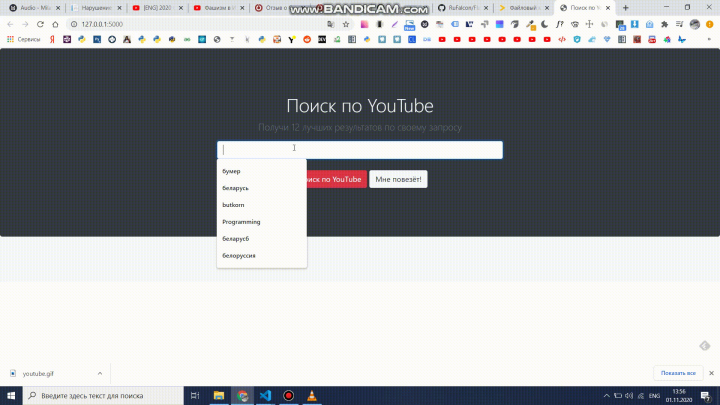Screen dimensions: 720x405
Task: Reload the page with the refresh icon
Action: [x=40, y=24]
